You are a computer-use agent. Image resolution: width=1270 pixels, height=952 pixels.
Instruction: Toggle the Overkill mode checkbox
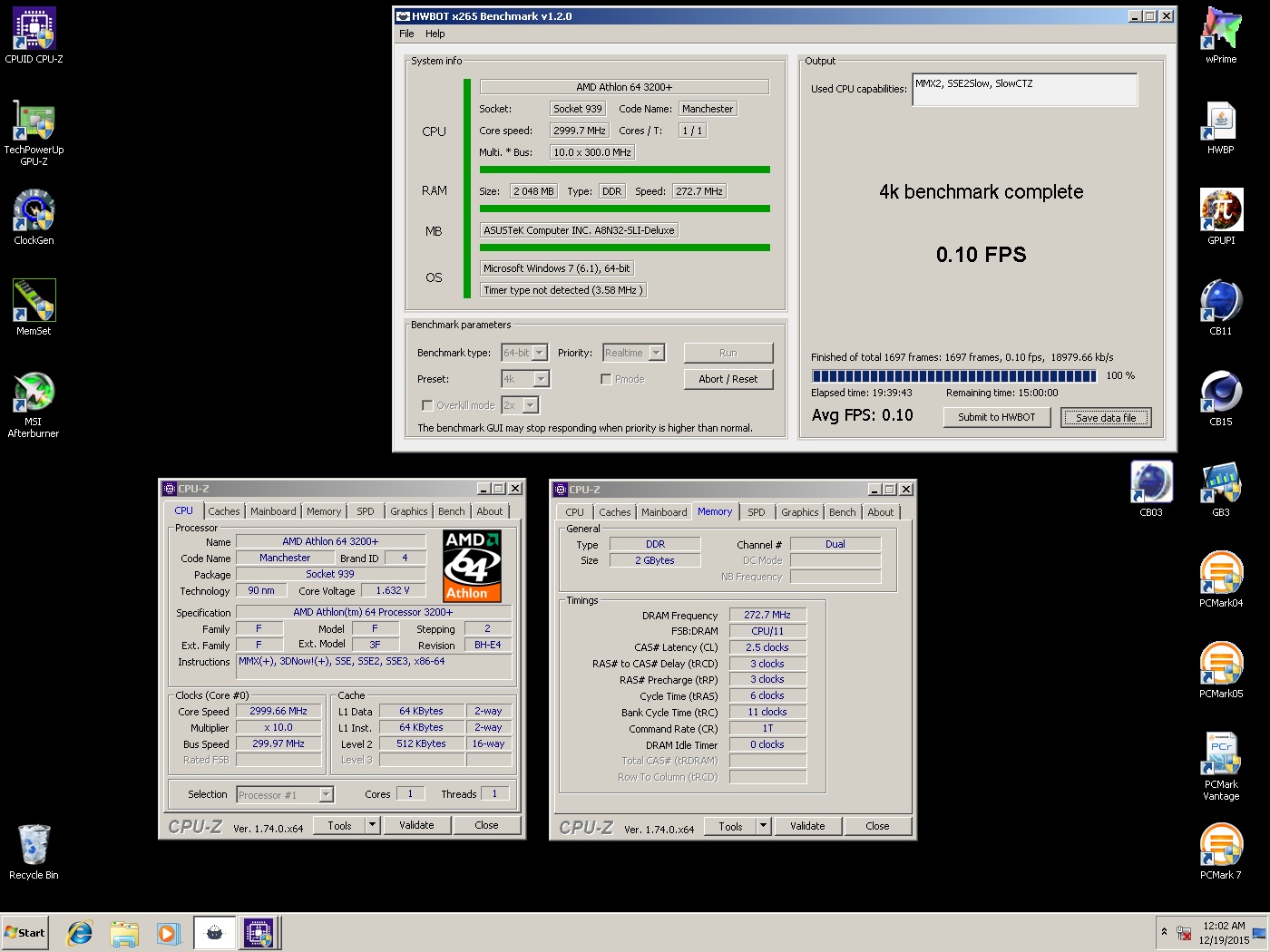click(427, 405)
